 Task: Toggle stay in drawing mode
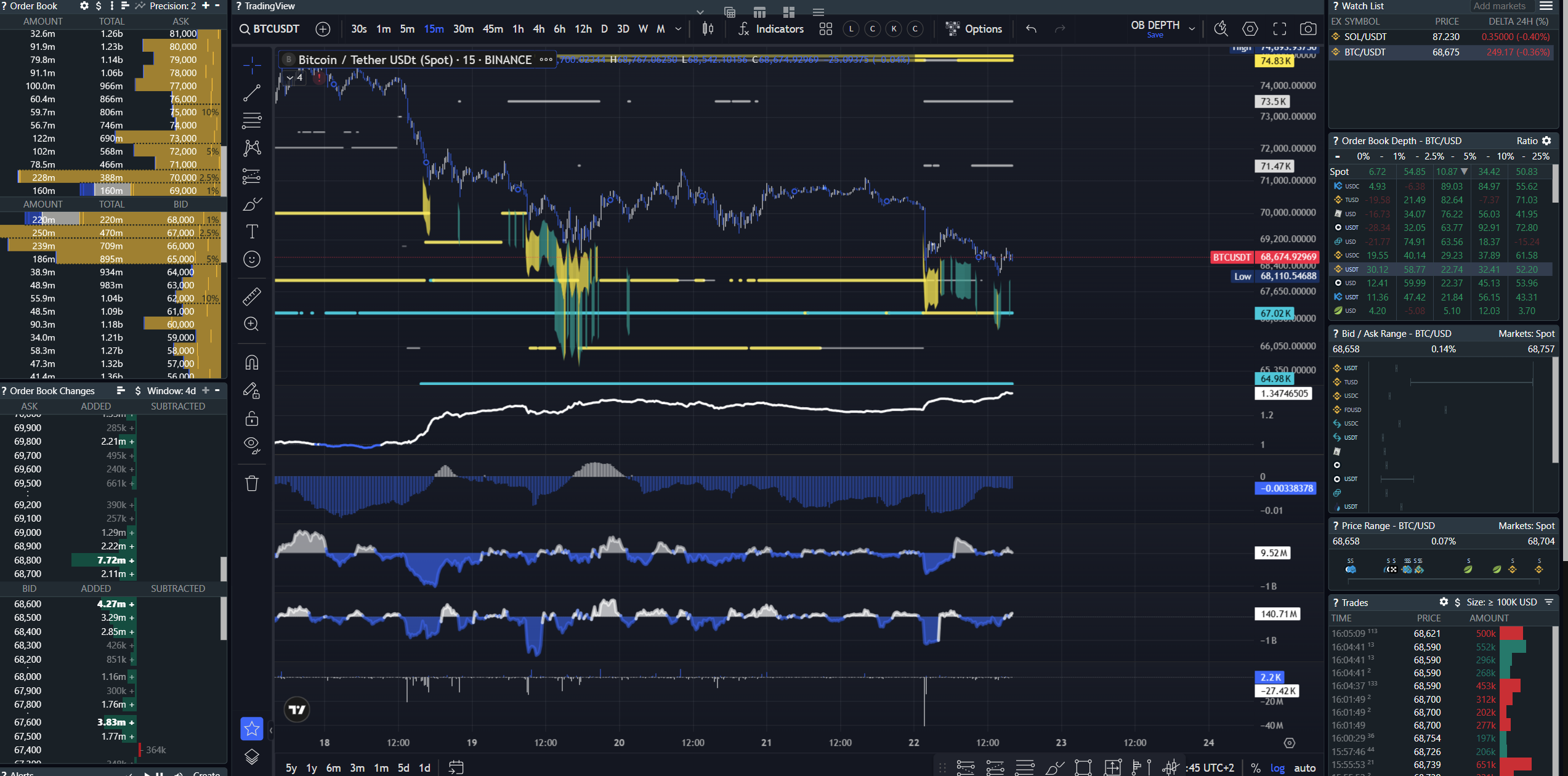click(252, 390)
